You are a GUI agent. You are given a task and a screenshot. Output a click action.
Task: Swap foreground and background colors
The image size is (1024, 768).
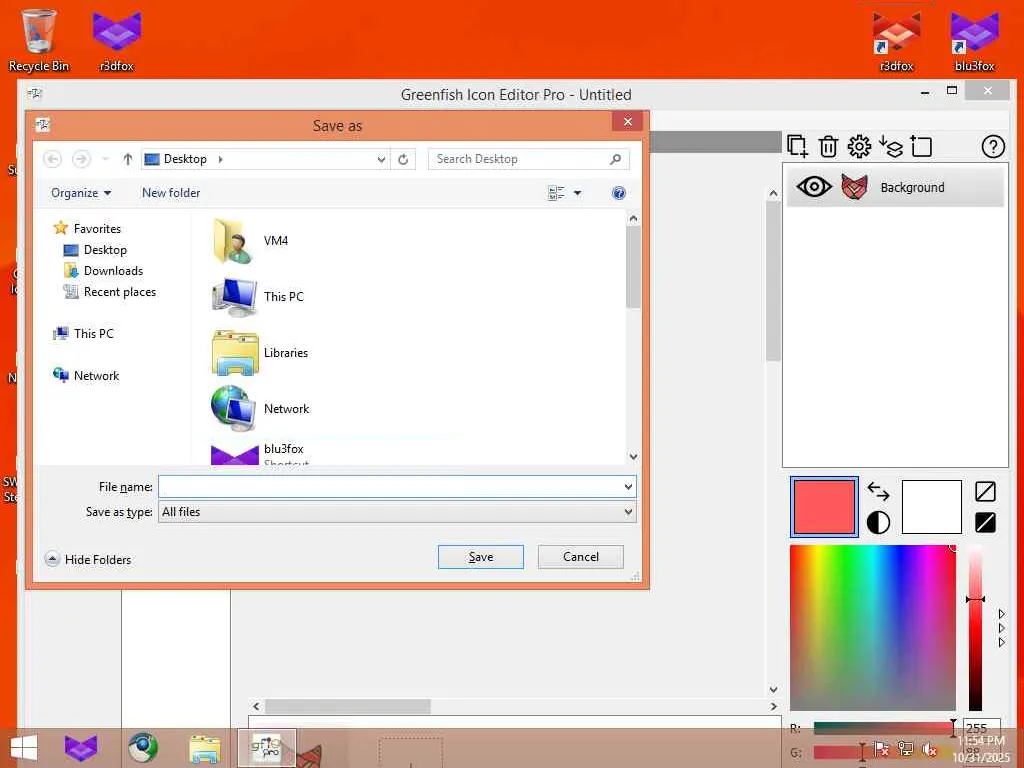[878, 490]
